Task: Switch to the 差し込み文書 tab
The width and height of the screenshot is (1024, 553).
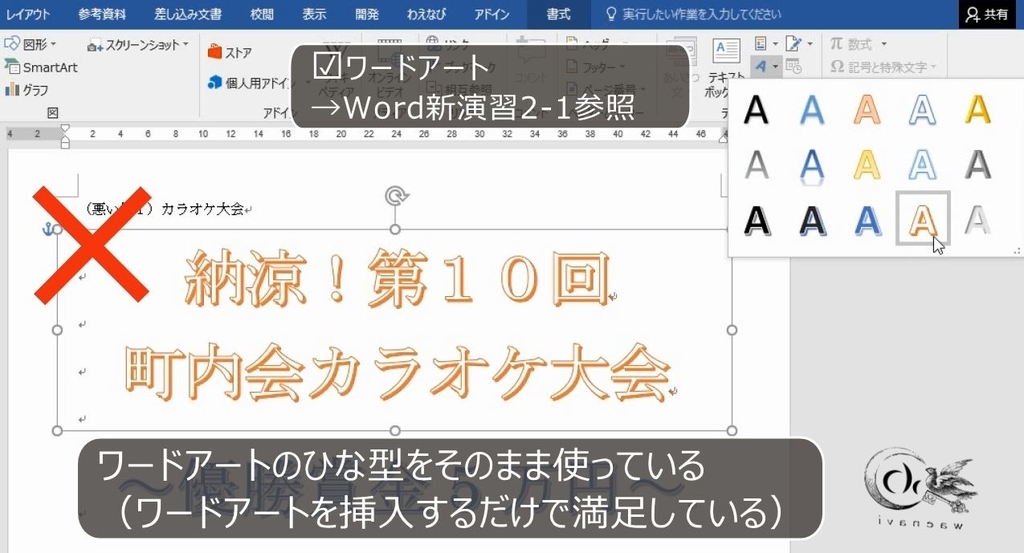Action: 188,14
